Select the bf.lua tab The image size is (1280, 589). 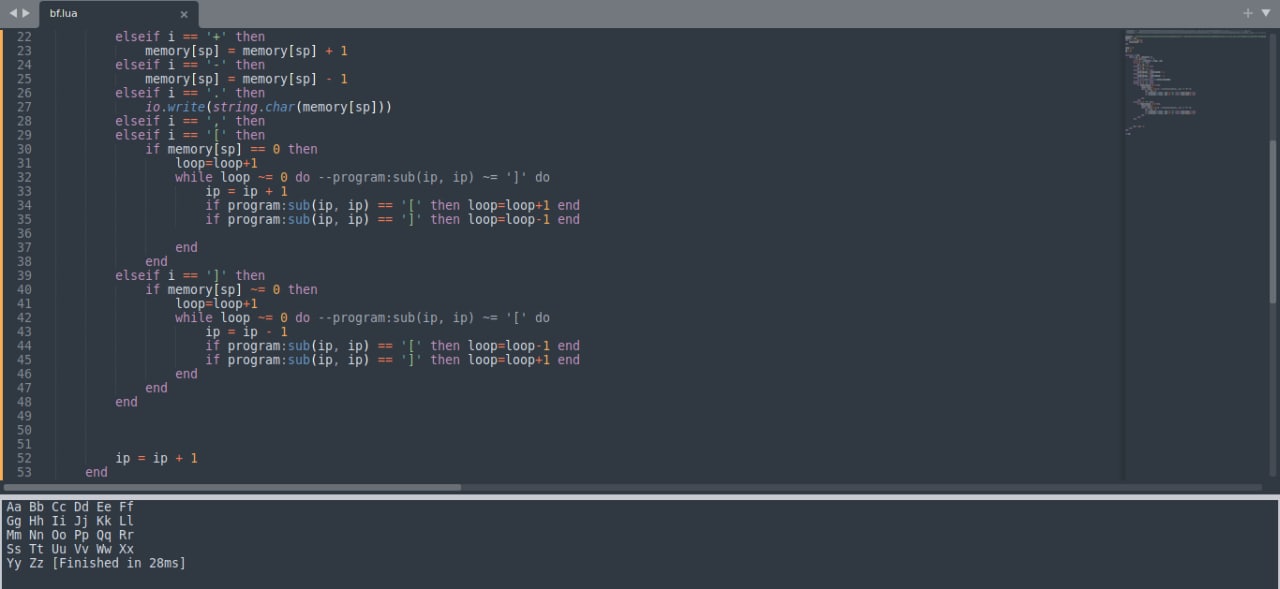[118, 14]
